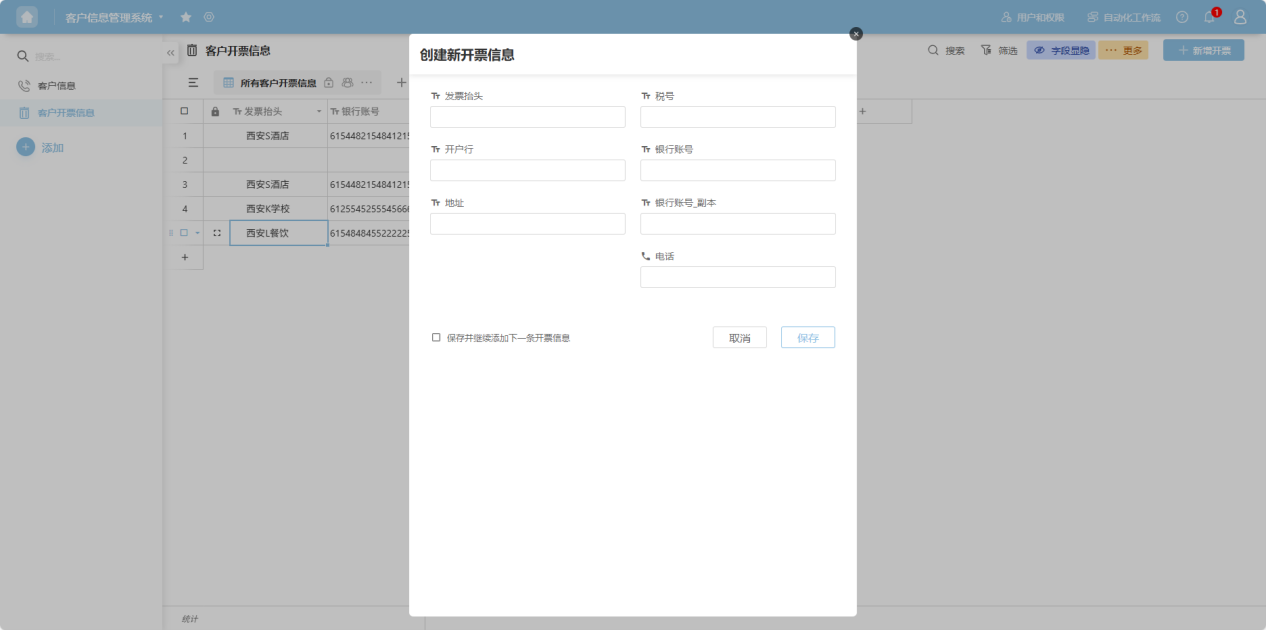This screenshot has width=1266, height=630.
Task: Click the 税号 input field
Action: click(x=737, y=117)
